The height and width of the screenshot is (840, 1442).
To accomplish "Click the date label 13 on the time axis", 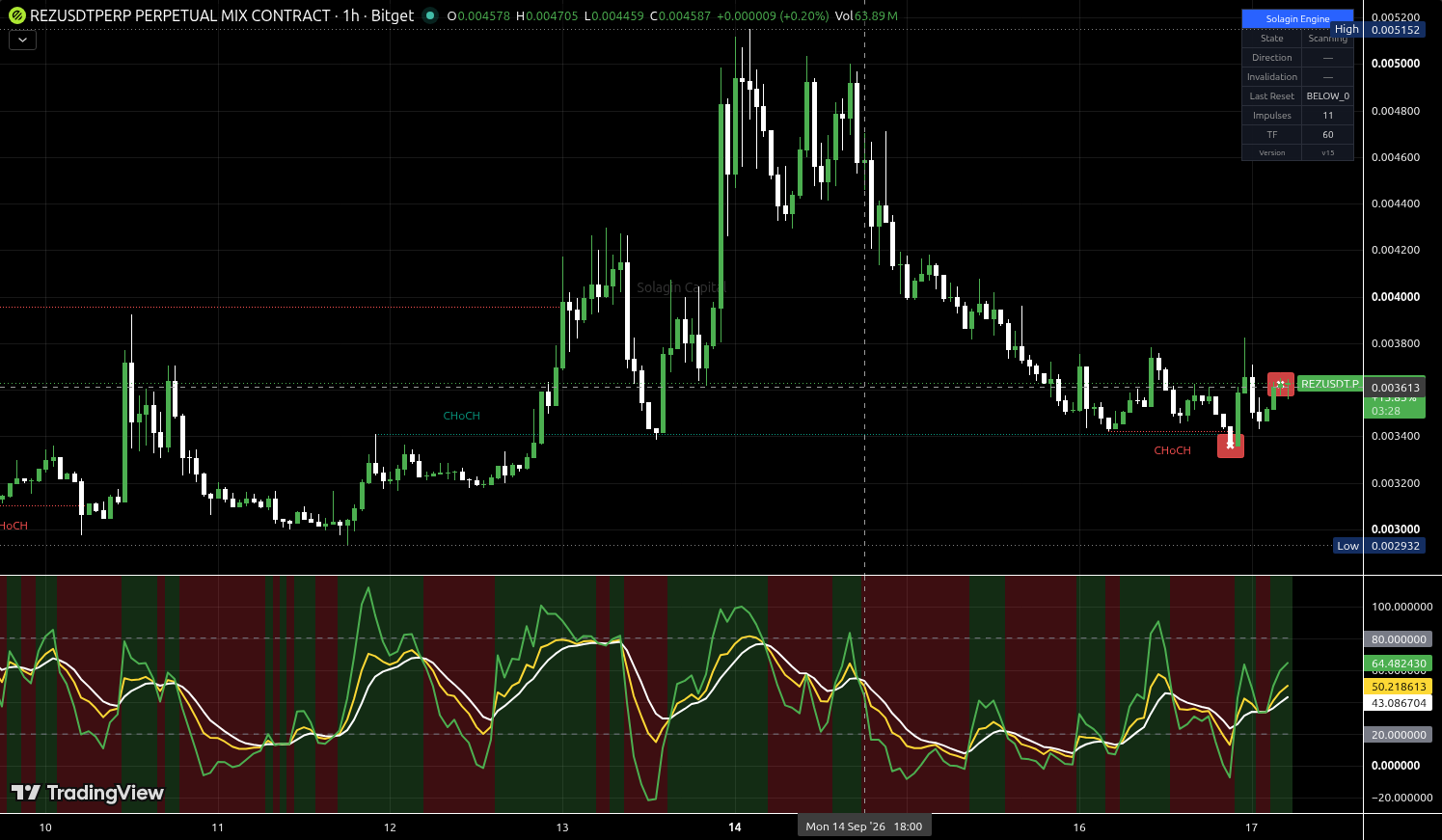I will pos(562,827).
